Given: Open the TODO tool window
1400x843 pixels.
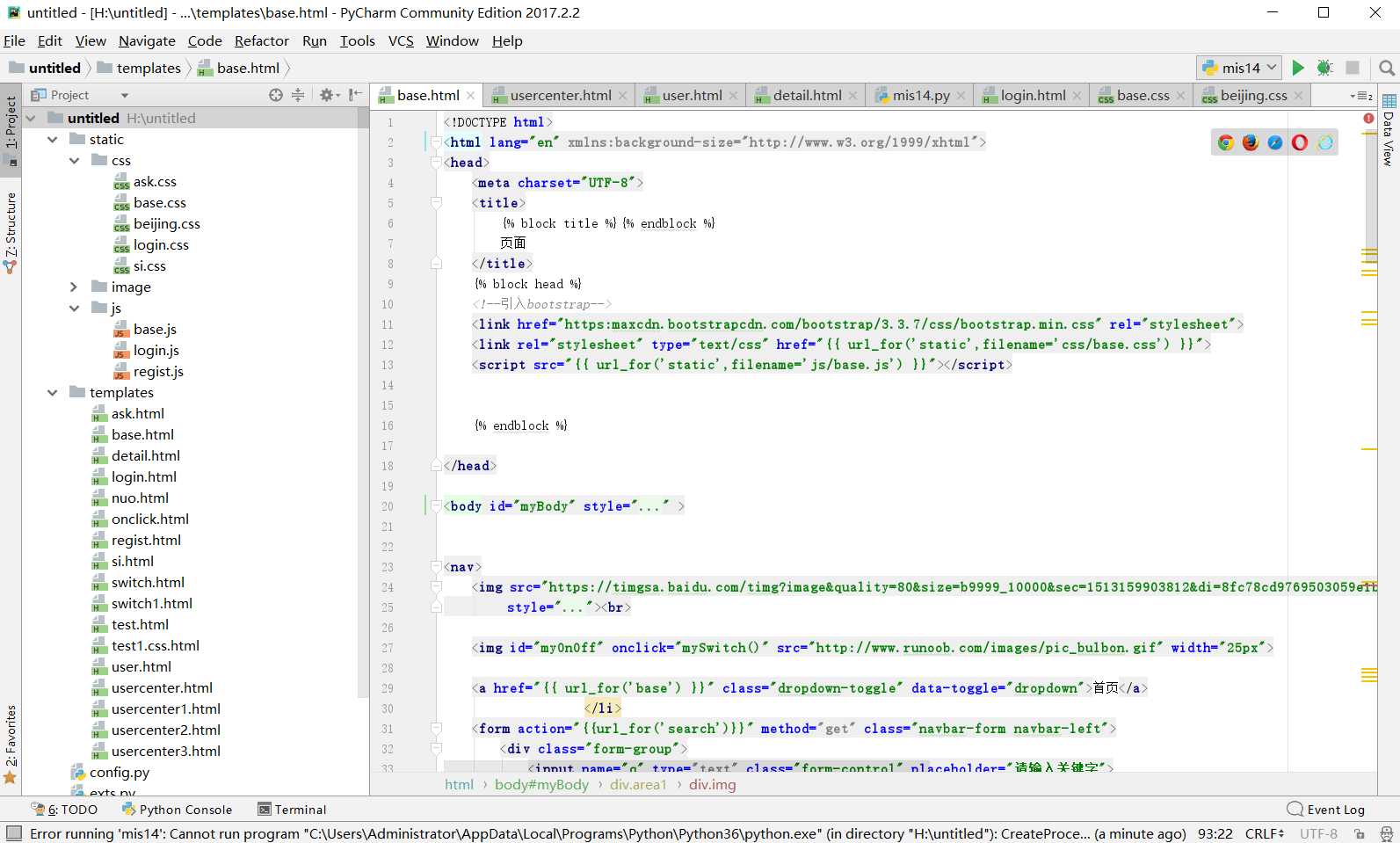Looking at the screenshot, I should 65,810.
